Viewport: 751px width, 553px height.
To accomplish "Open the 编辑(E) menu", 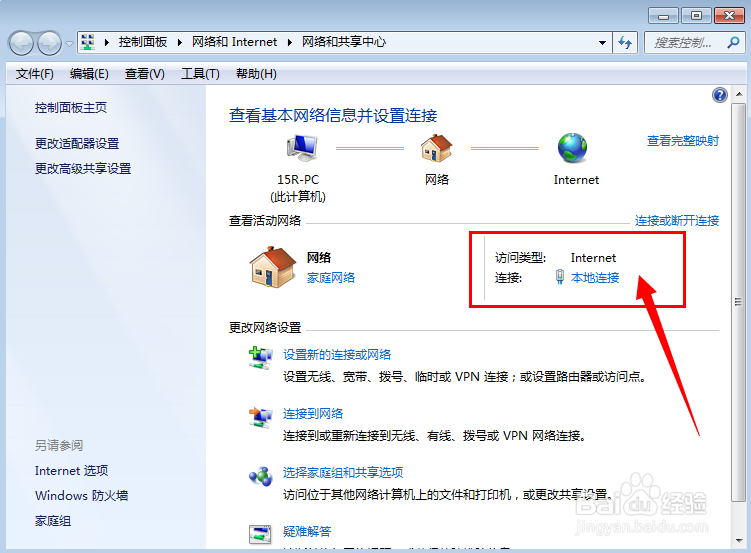I will [x=89, y=74].
